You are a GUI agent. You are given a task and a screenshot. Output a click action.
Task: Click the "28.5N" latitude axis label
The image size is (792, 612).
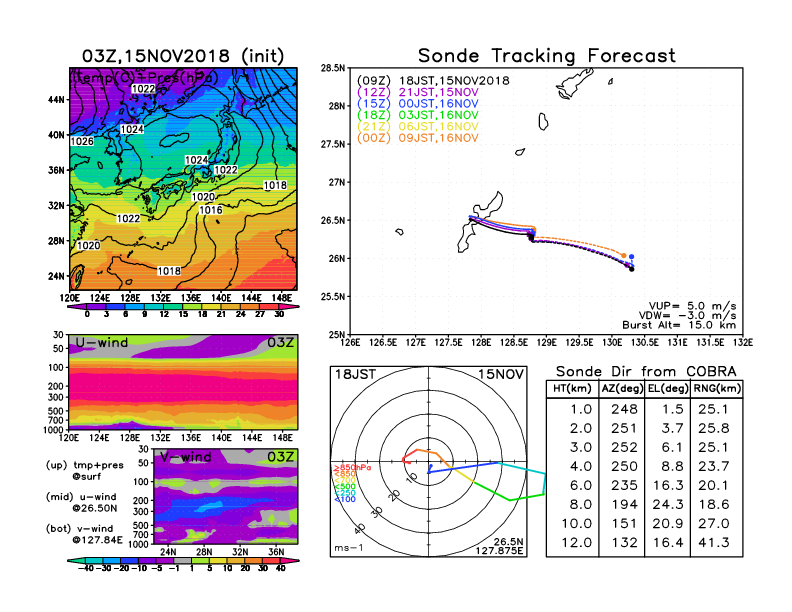[333, 68]
